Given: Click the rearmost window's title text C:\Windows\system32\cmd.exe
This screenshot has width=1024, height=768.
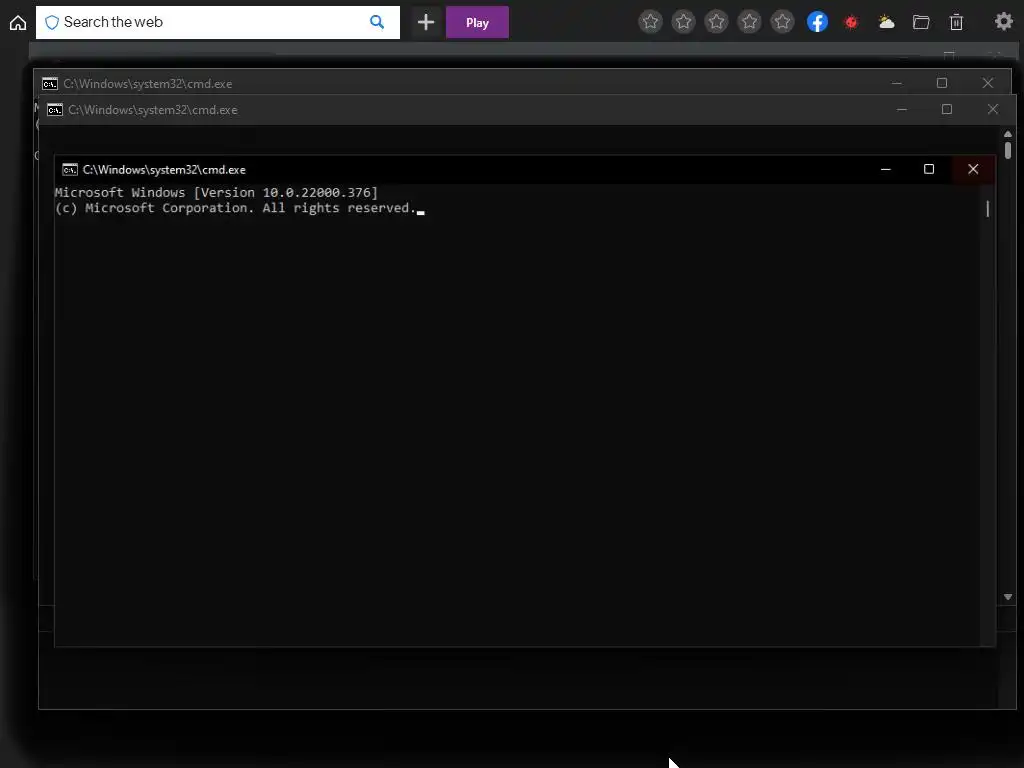Looking at the screenshot, I should click(148, 84).
